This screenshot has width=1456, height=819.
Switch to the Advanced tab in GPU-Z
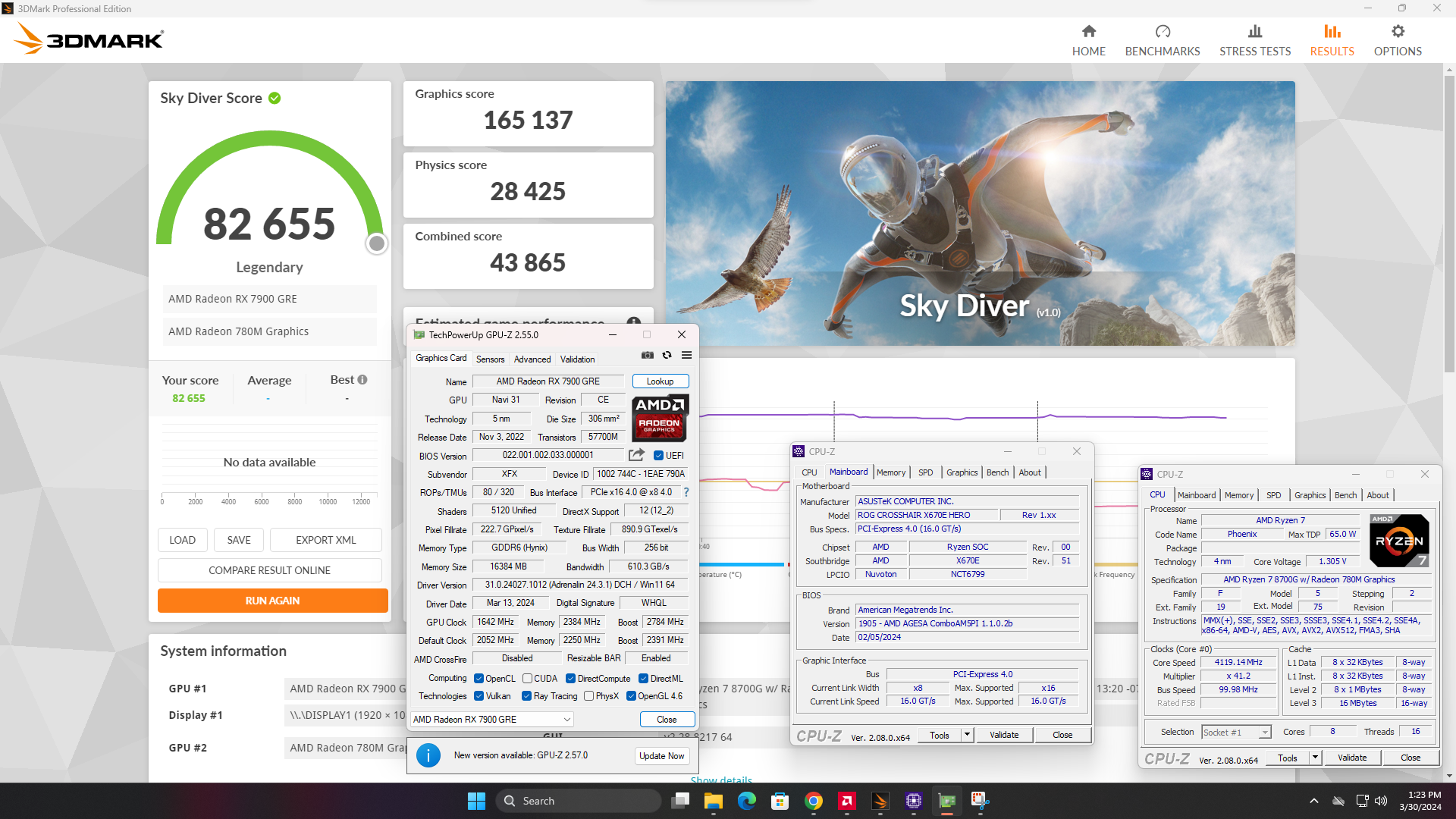coord(532,359)
